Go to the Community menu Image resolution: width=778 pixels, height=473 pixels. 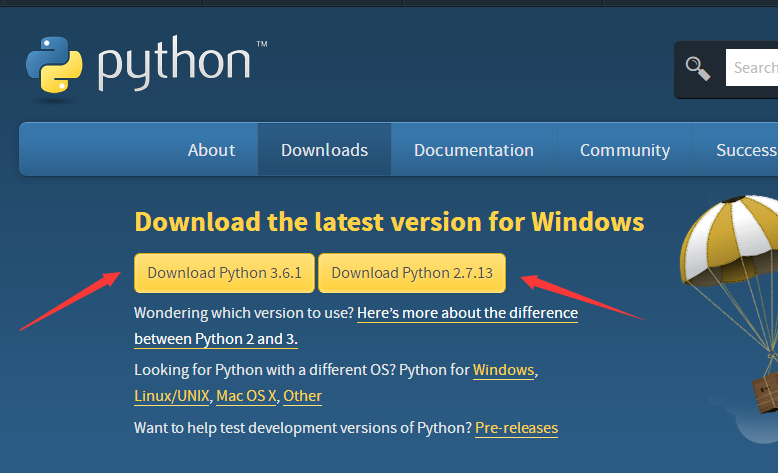(x=624, y=150)
